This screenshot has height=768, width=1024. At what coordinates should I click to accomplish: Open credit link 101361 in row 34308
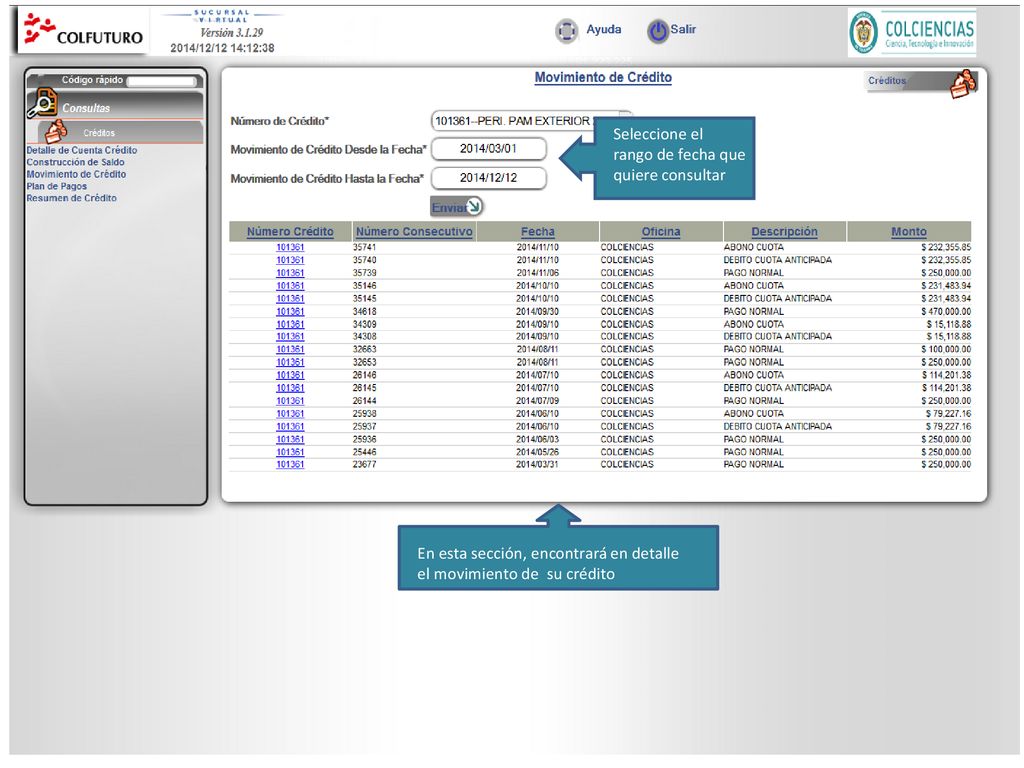[290, 336]
